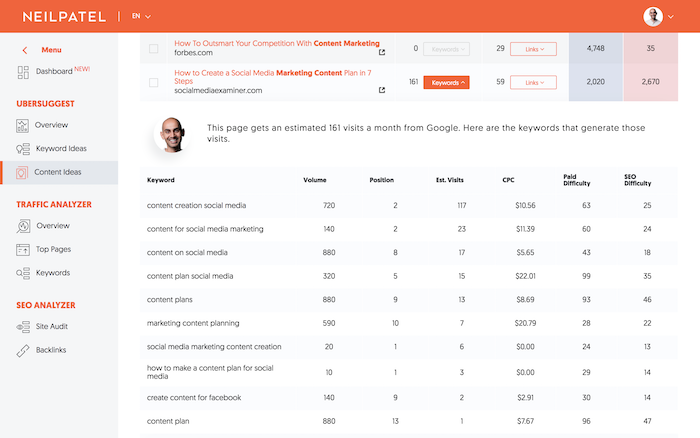Tick the checkbox for the forbes.com row

pos(154,49)
